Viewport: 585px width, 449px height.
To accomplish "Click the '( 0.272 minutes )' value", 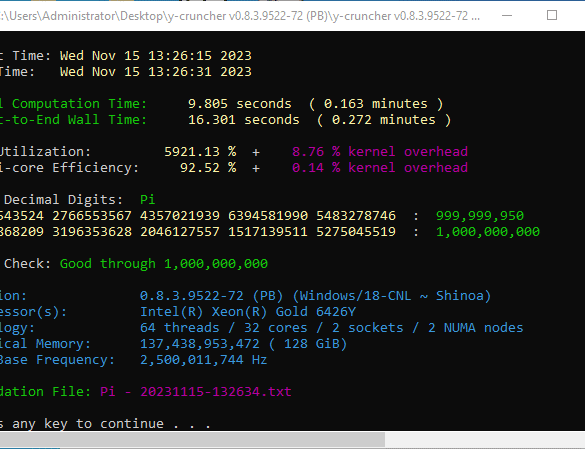I will [384, 119].
